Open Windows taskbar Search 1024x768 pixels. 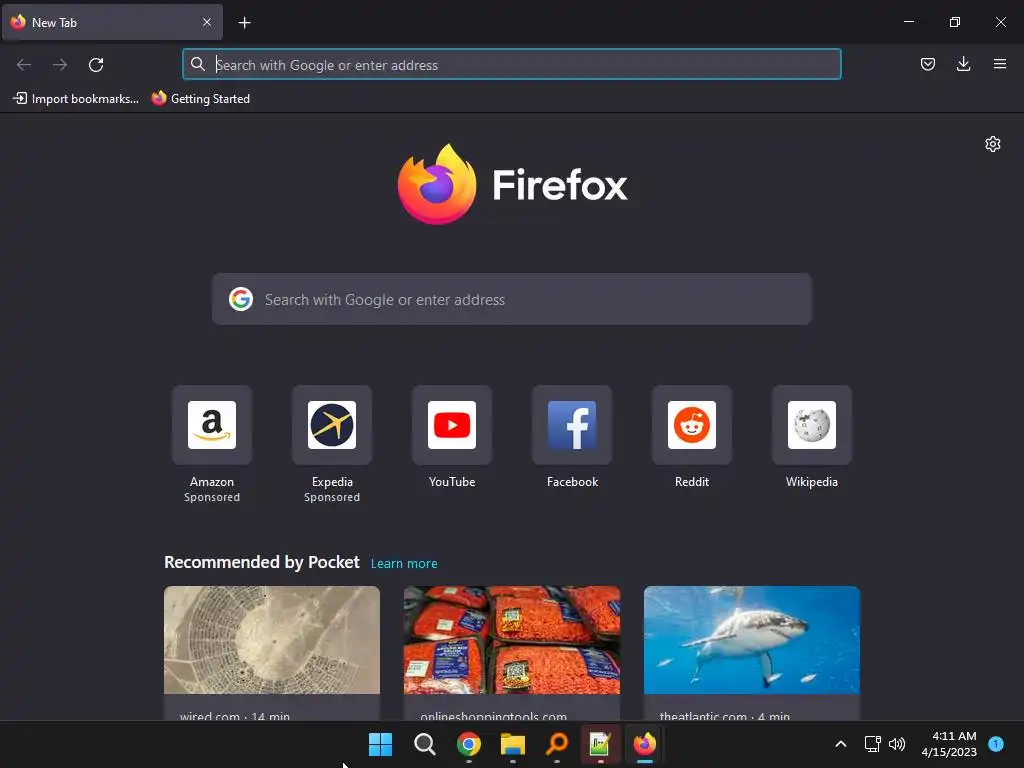(x=424, y=744)
